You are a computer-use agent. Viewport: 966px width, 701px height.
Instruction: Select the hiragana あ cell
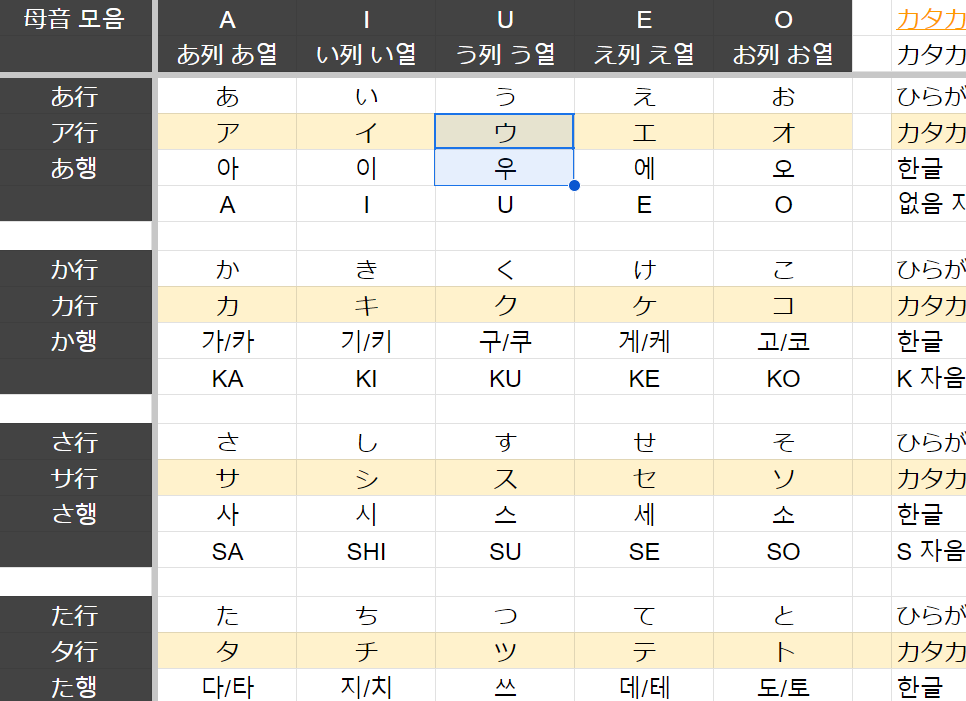pyautogui.click(x=227, y=97)
